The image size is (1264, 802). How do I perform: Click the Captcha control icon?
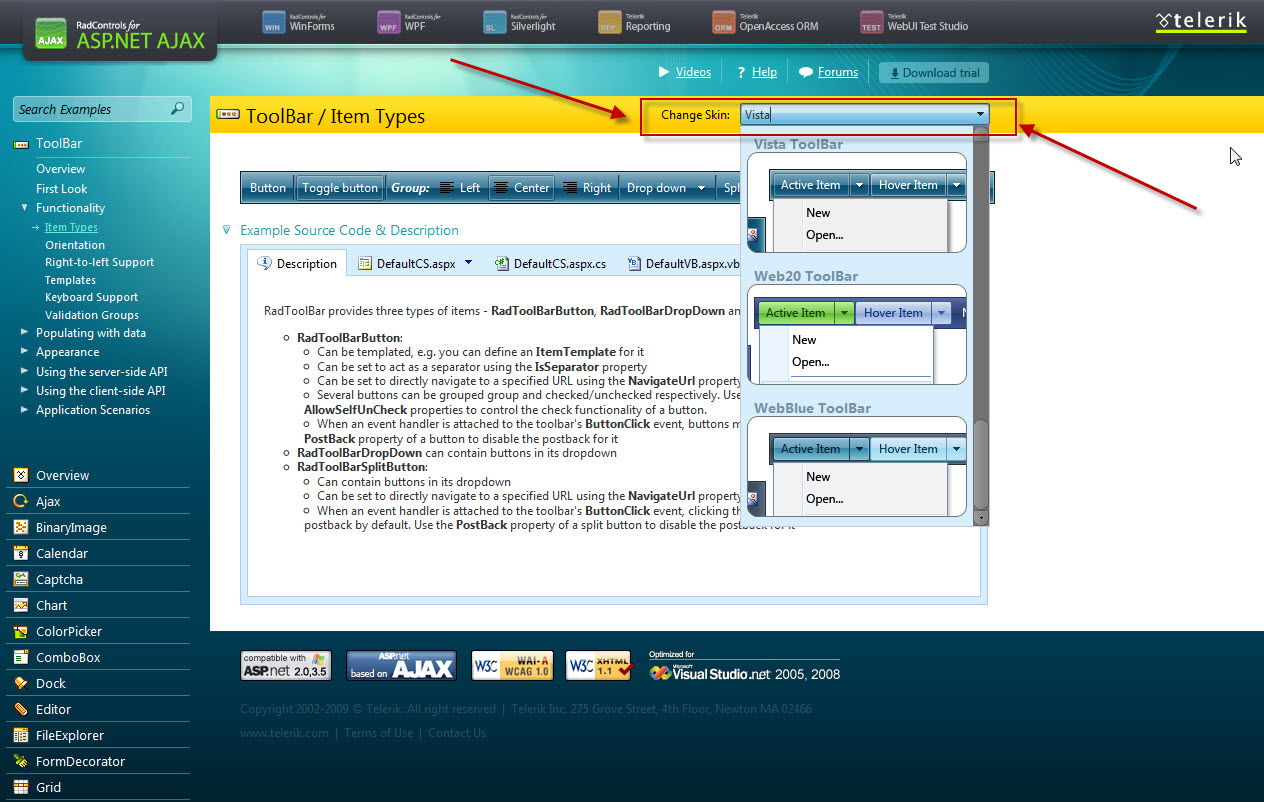point(20,580)
